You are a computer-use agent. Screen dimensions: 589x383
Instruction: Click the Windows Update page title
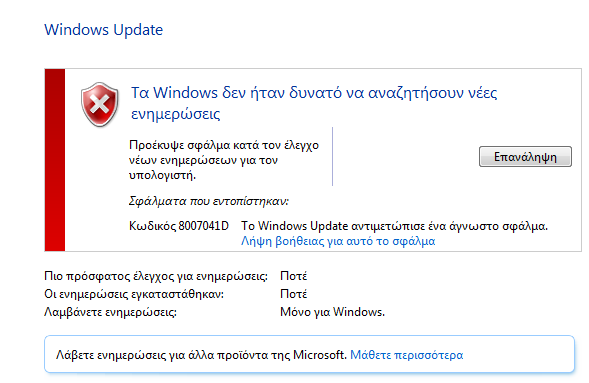[104, 30]
